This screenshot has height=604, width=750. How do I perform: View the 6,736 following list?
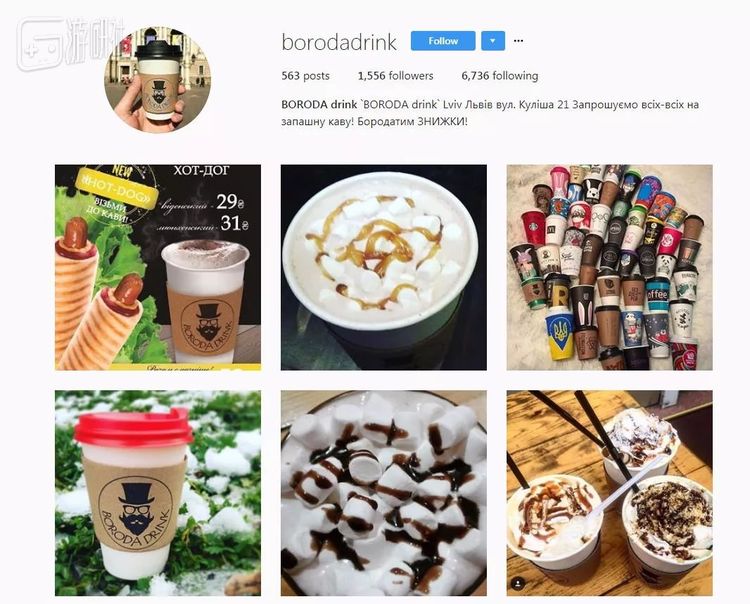point(500,76)
